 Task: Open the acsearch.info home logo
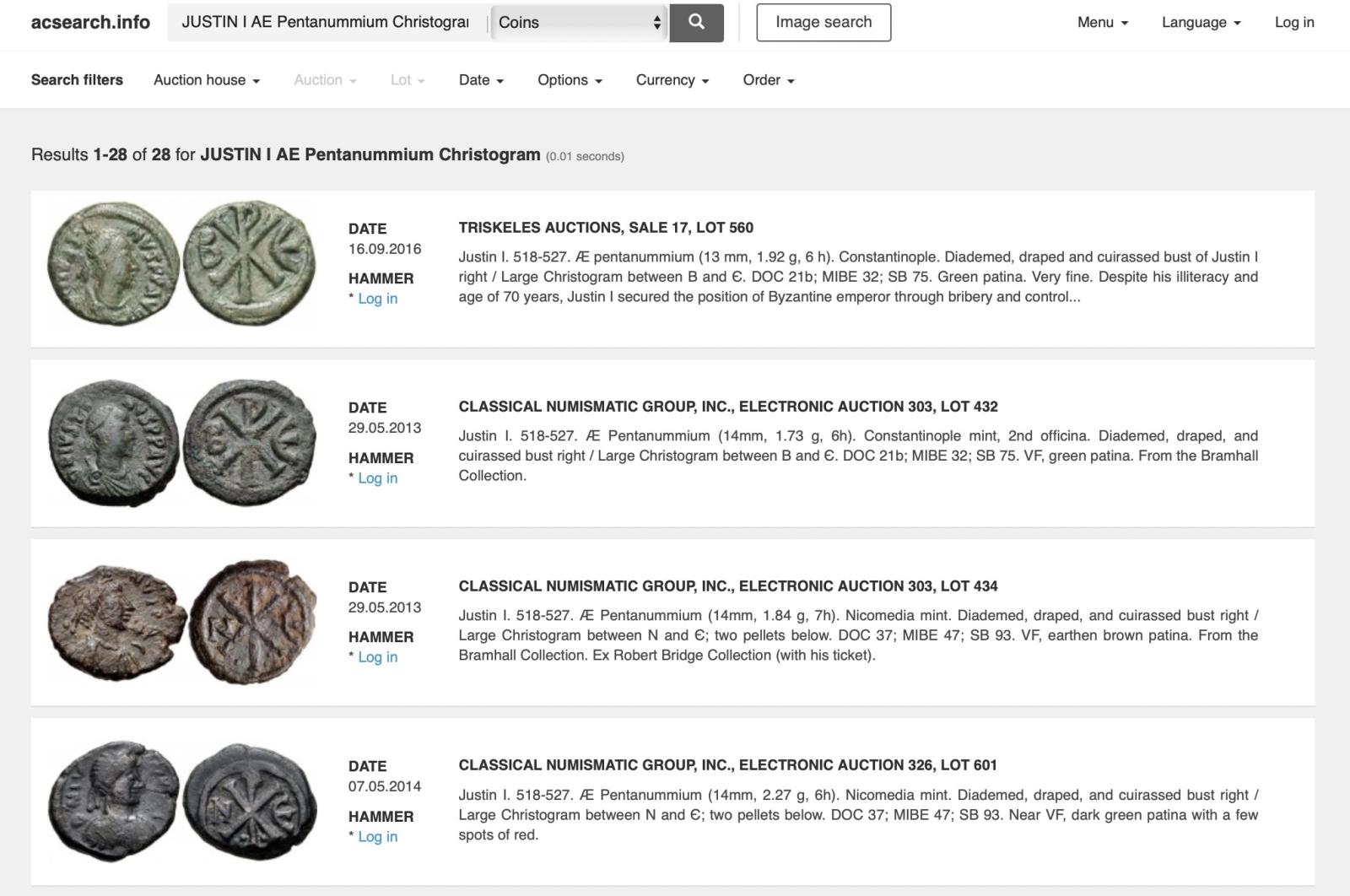[x=90, y=23]
